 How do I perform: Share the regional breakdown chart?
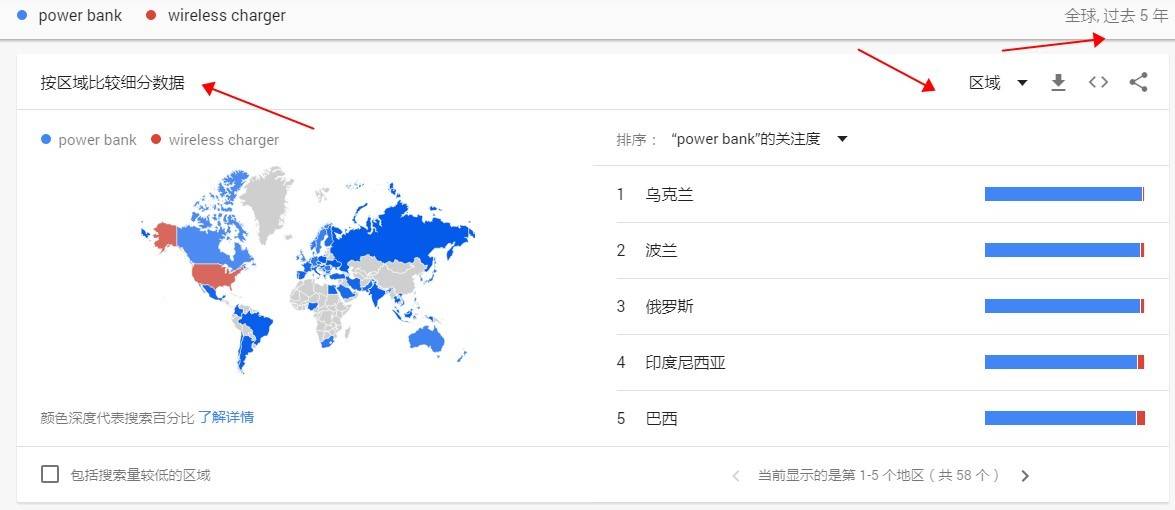coord(1138,83)
